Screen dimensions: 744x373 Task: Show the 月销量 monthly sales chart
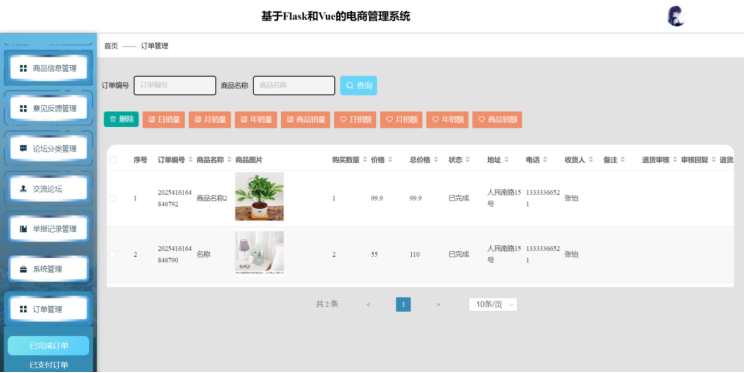pyautogui.click(x=210, y=120)
